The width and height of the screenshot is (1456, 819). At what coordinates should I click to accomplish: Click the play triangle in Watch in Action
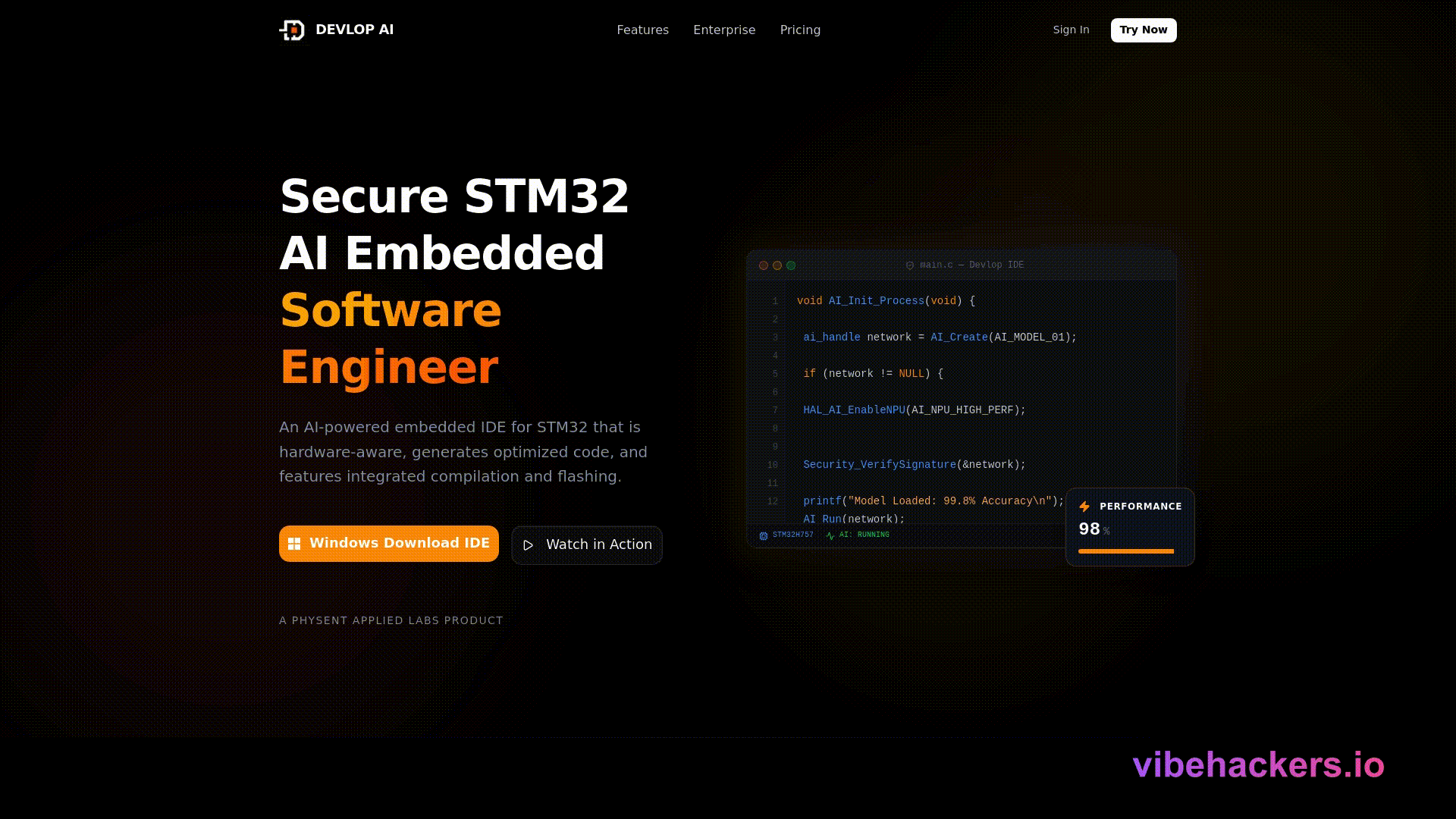pos(529,544)
